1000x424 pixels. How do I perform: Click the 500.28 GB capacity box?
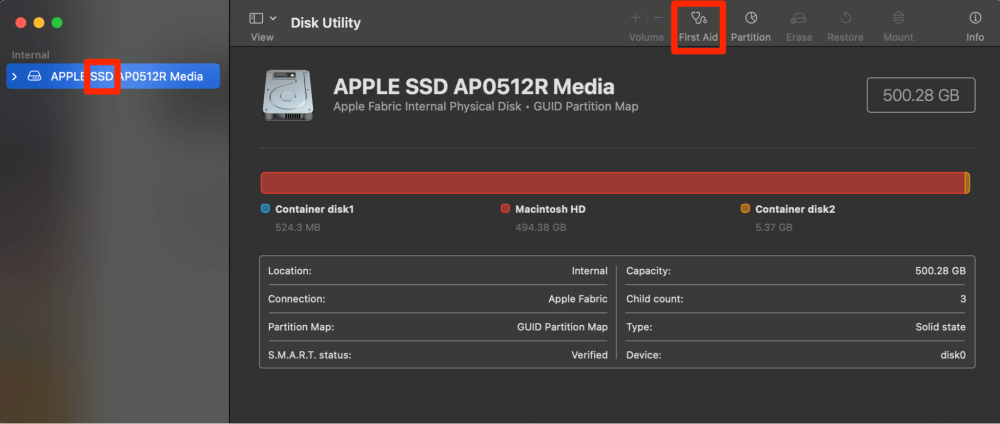[920, 96]
